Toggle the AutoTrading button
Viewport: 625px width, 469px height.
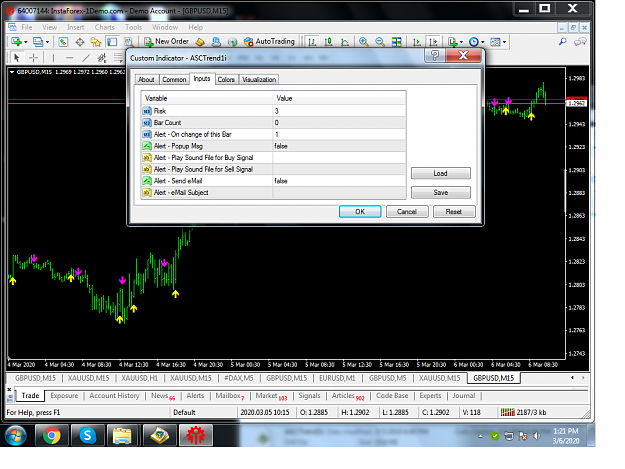click(x=269, y=41)
